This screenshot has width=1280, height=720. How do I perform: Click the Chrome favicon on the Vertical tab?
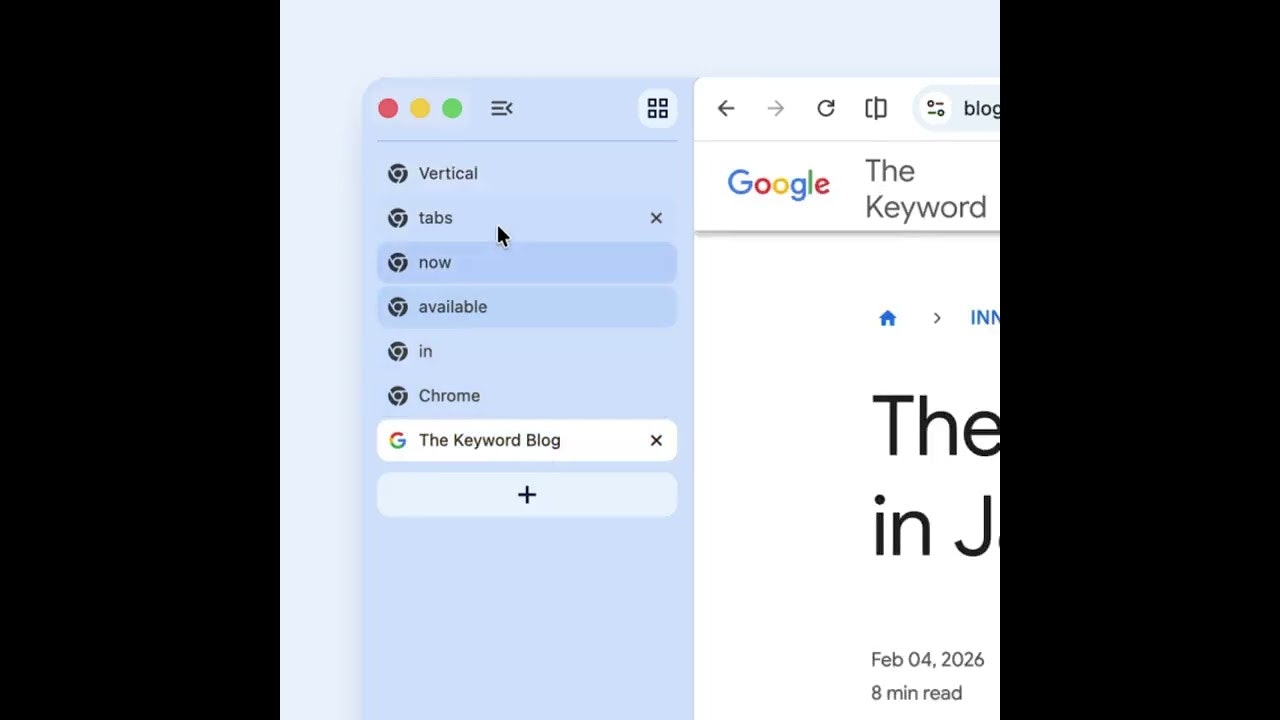coord(397,173)
